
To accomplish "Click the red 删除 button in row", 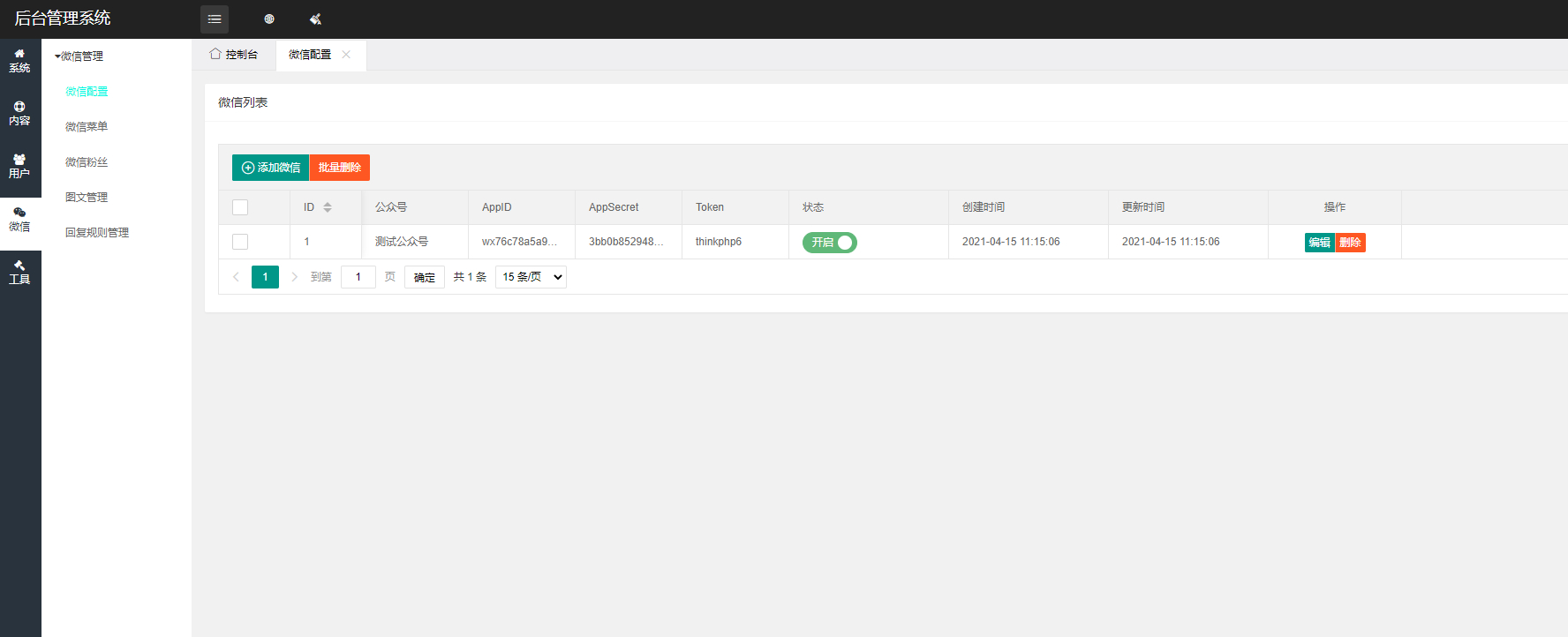I will [1350, 243].
